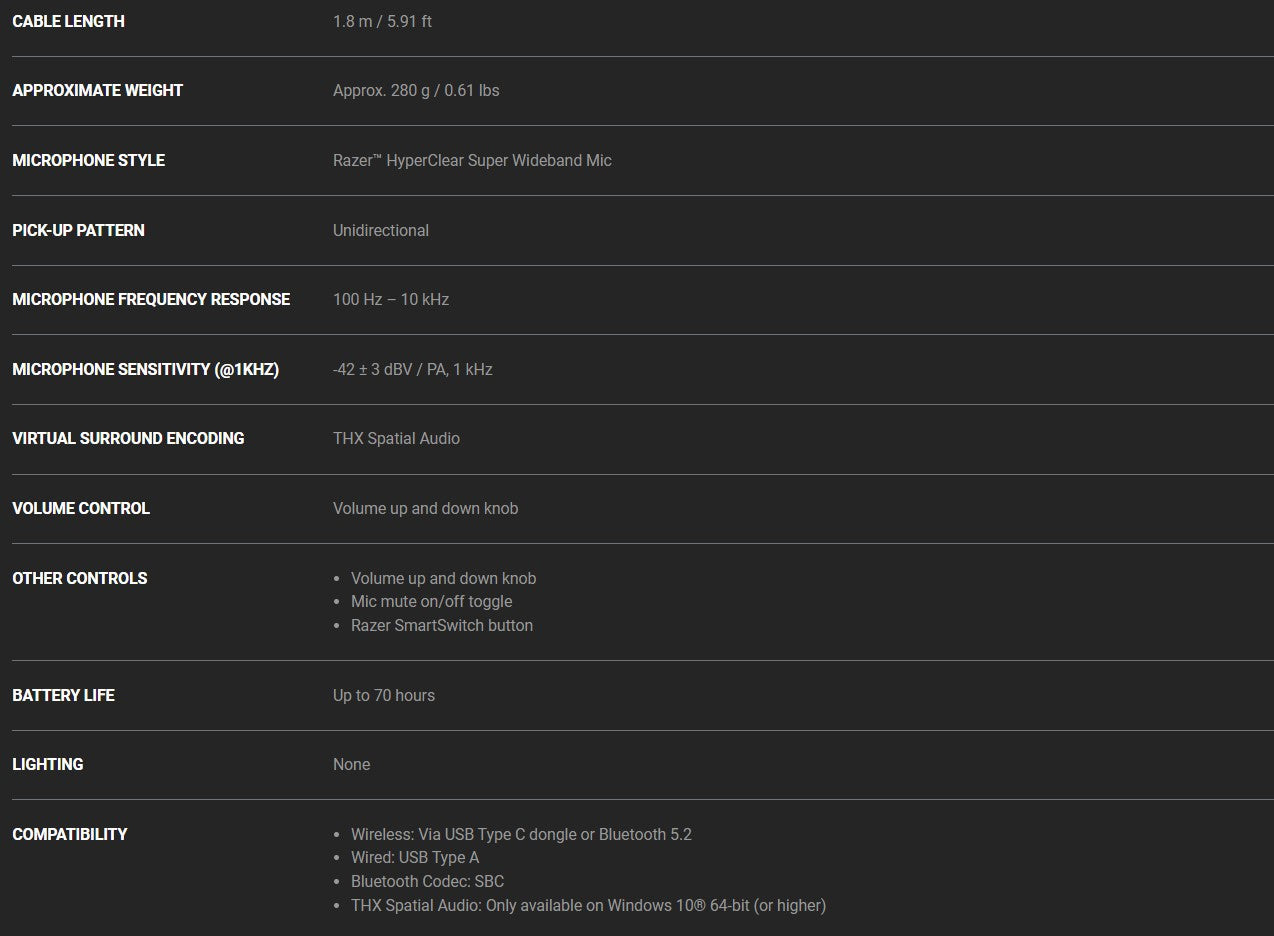Image resolution: width=1274 pixels, height=936 pixels.
Task: Click THX Spatial Audio encoding value
Action: pos(396,438)
